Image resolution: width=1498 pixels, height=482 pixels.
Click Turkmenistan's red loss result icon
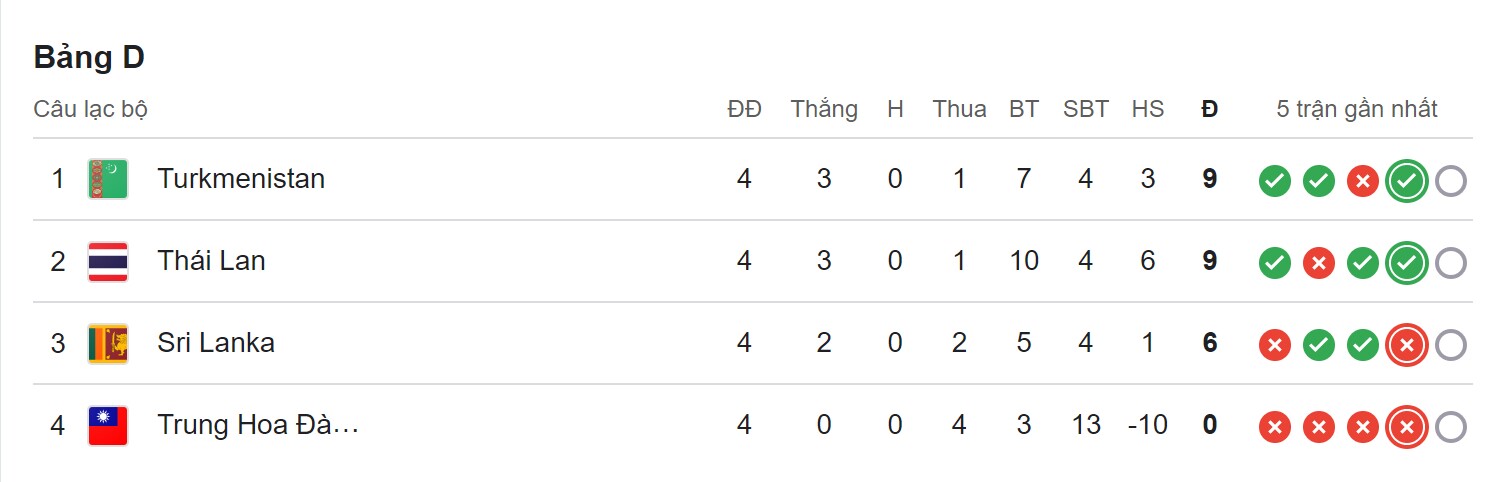1363,181
